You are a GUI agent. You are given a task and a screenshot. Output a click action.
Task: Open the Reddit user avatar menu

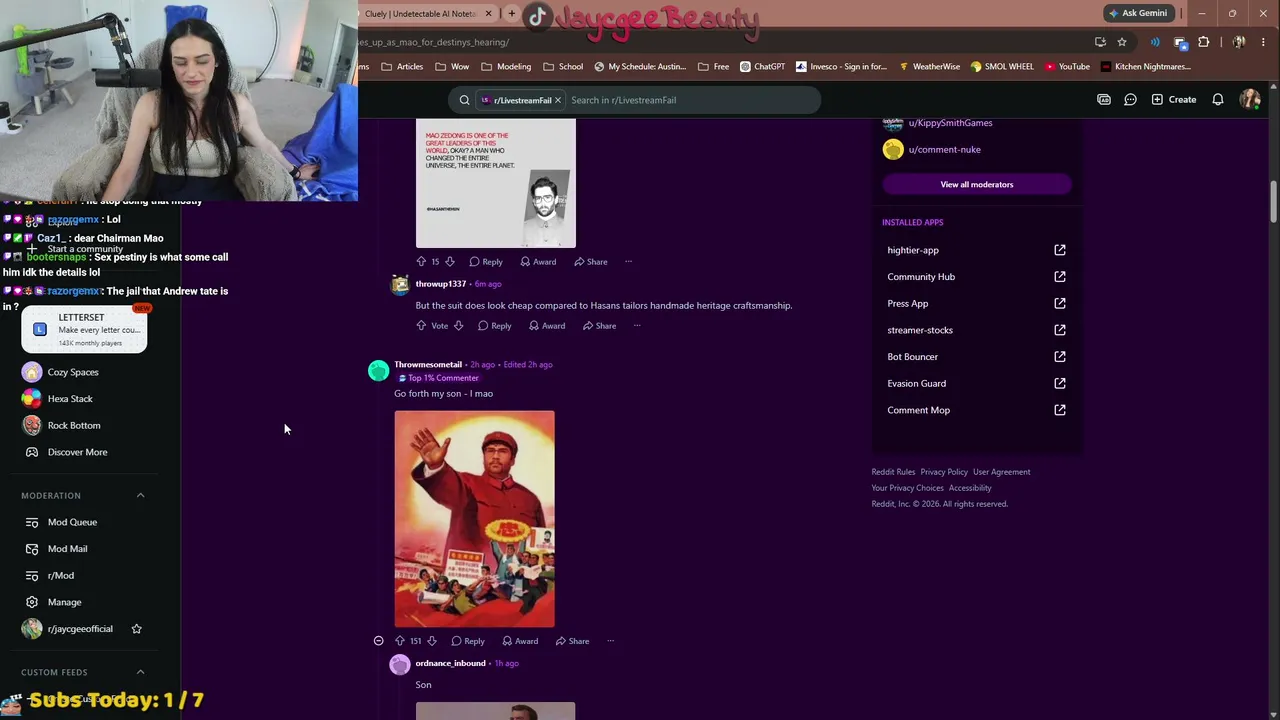click(x=1250, y=100)
